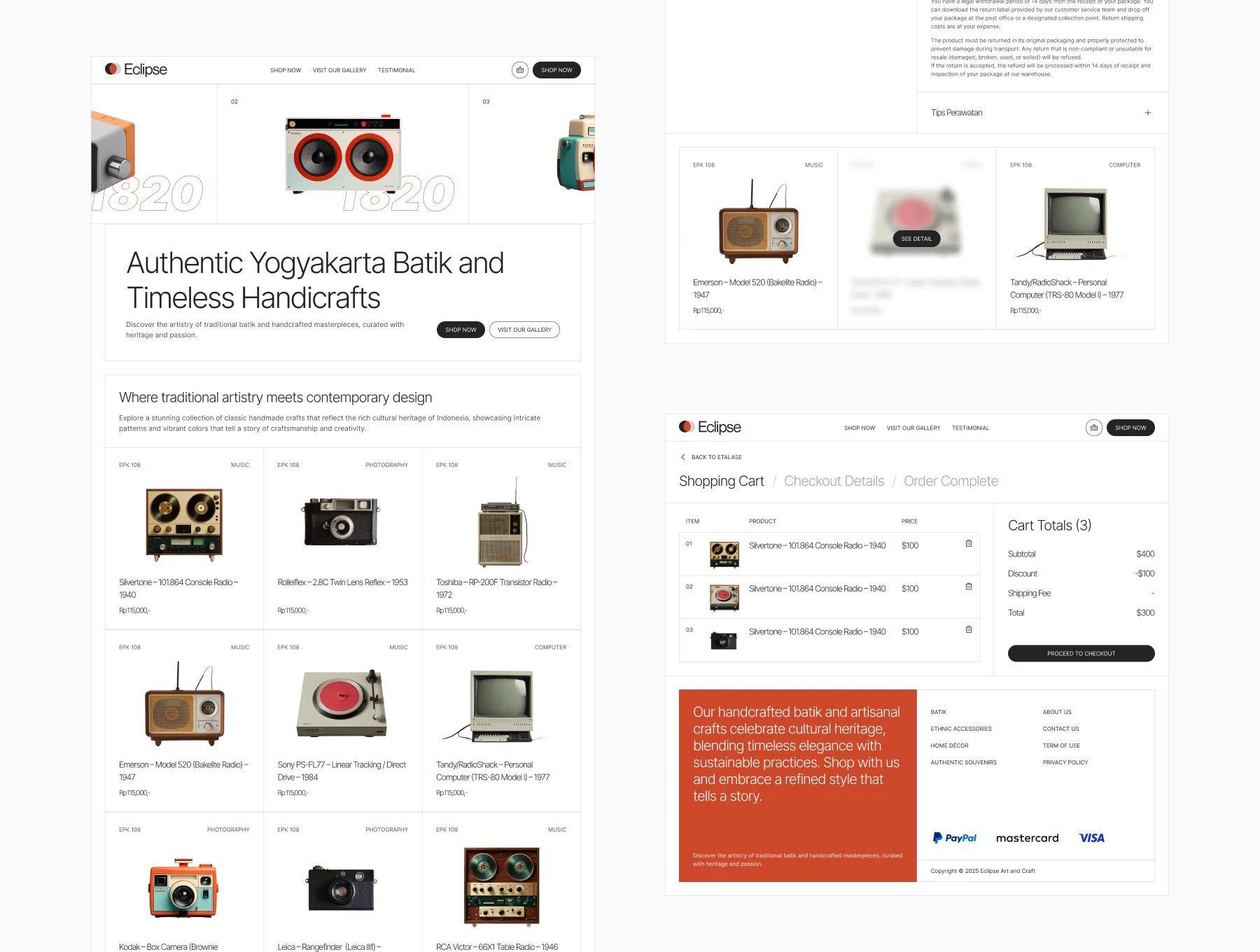Open Leica Rangefinder product image
This screenshot has height=952, width=1260.
tap(342, 888)
